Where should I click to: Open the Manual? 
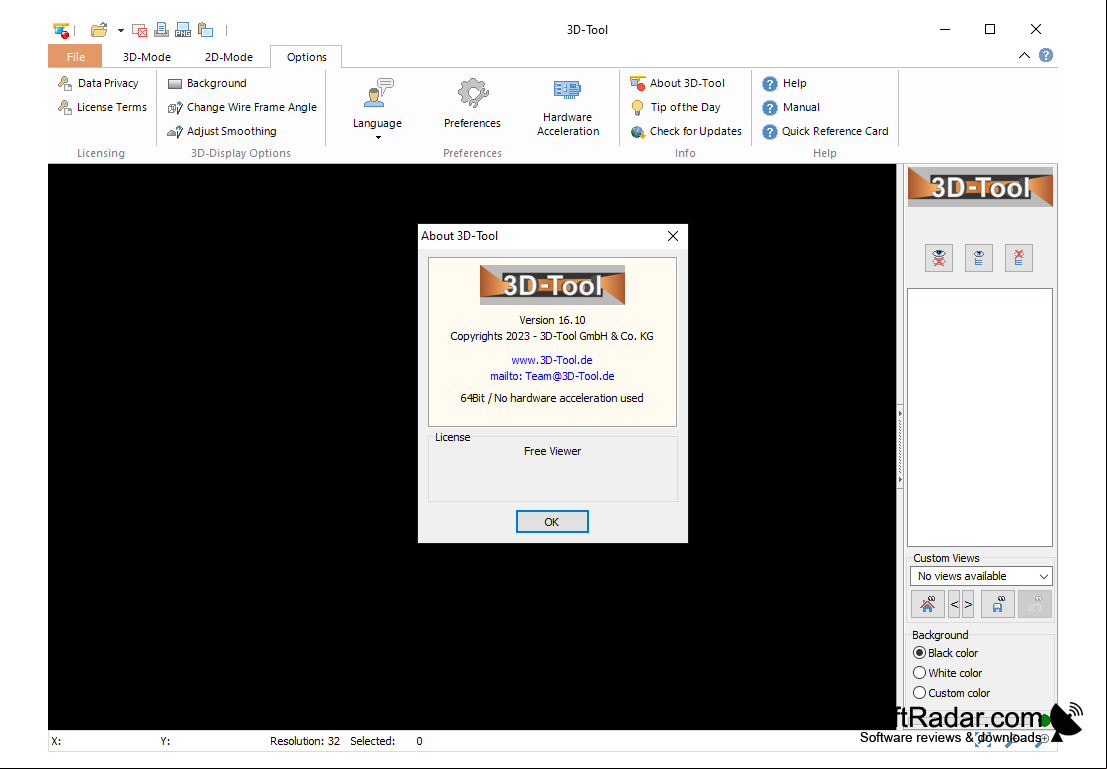point(791,107)
